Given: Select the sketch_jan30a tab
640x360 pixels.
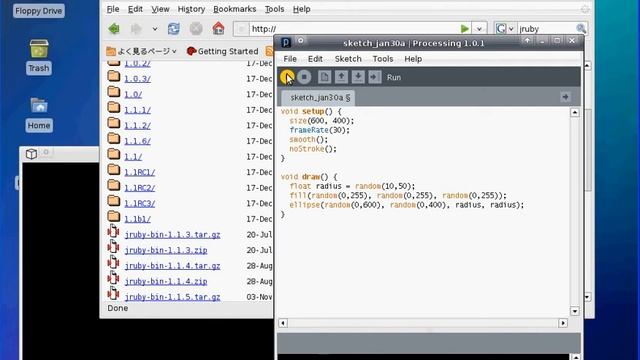Looking at the screenshot, I should (318, 98).
